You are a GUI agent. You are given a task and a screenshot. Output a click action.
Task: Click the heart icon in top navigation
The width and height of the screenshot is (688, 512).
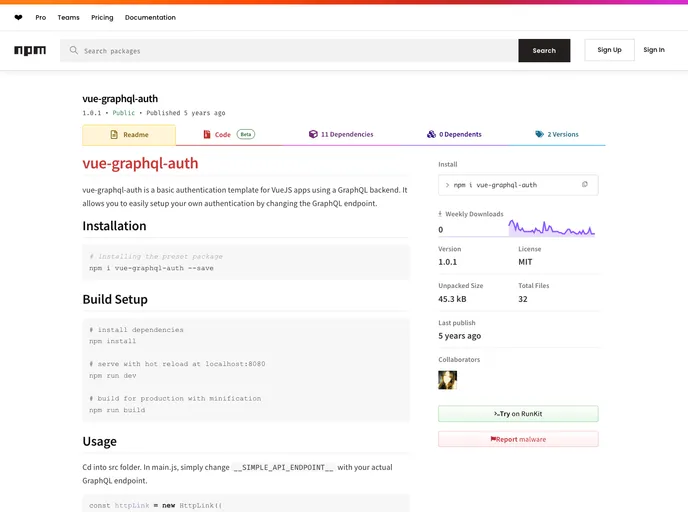(18, 18)
